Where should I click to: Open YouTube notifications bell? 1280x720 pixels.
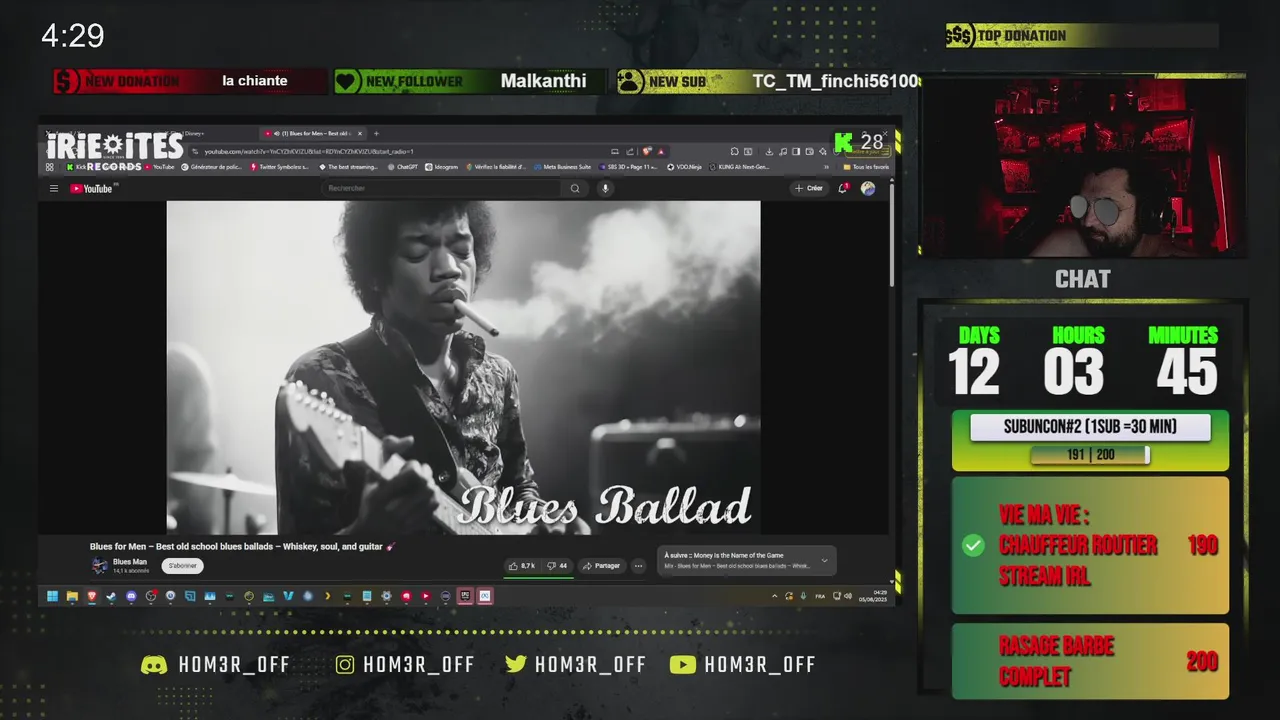tap(843, 188)
